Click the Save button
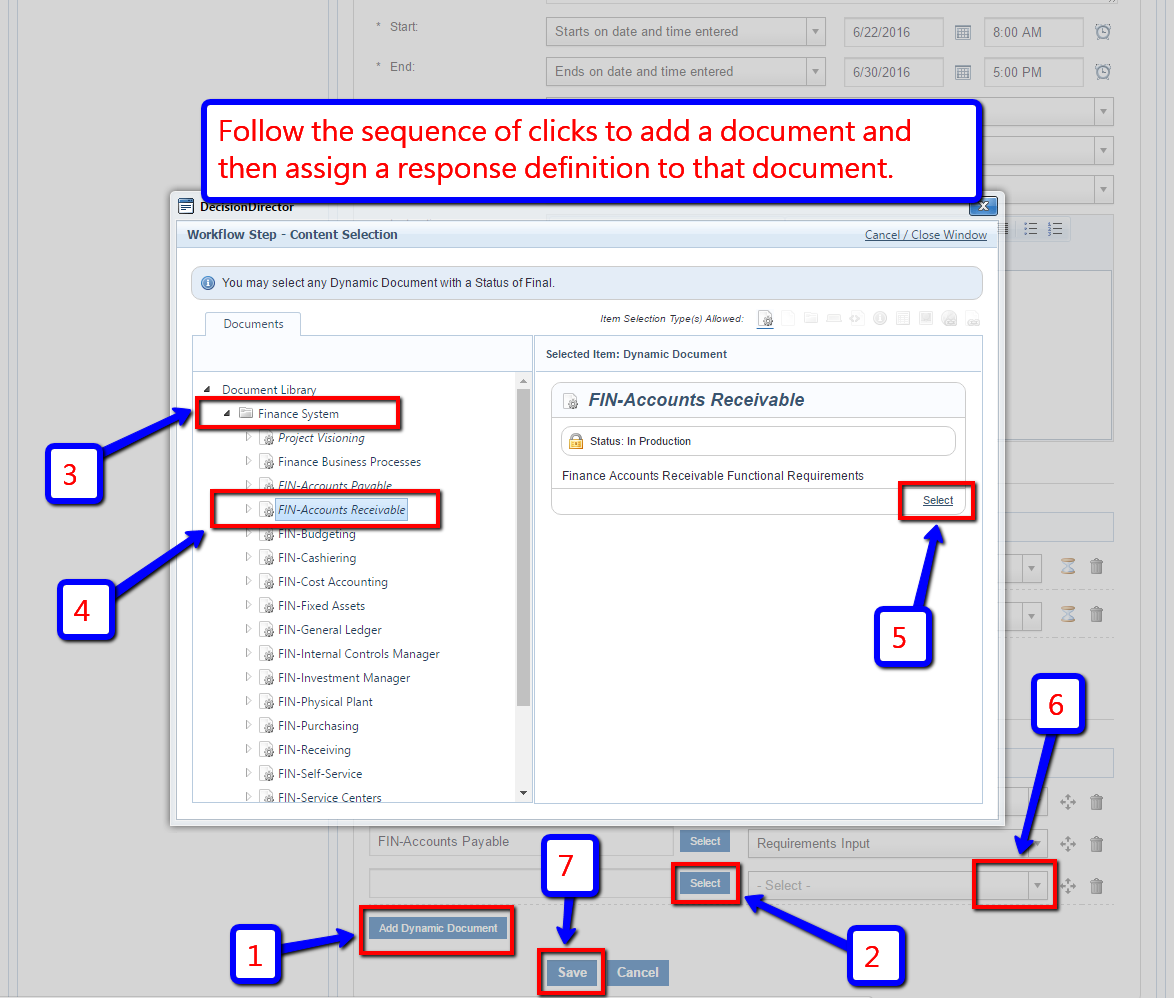Viewport: 1174px width, 998px height. point(572,973)
